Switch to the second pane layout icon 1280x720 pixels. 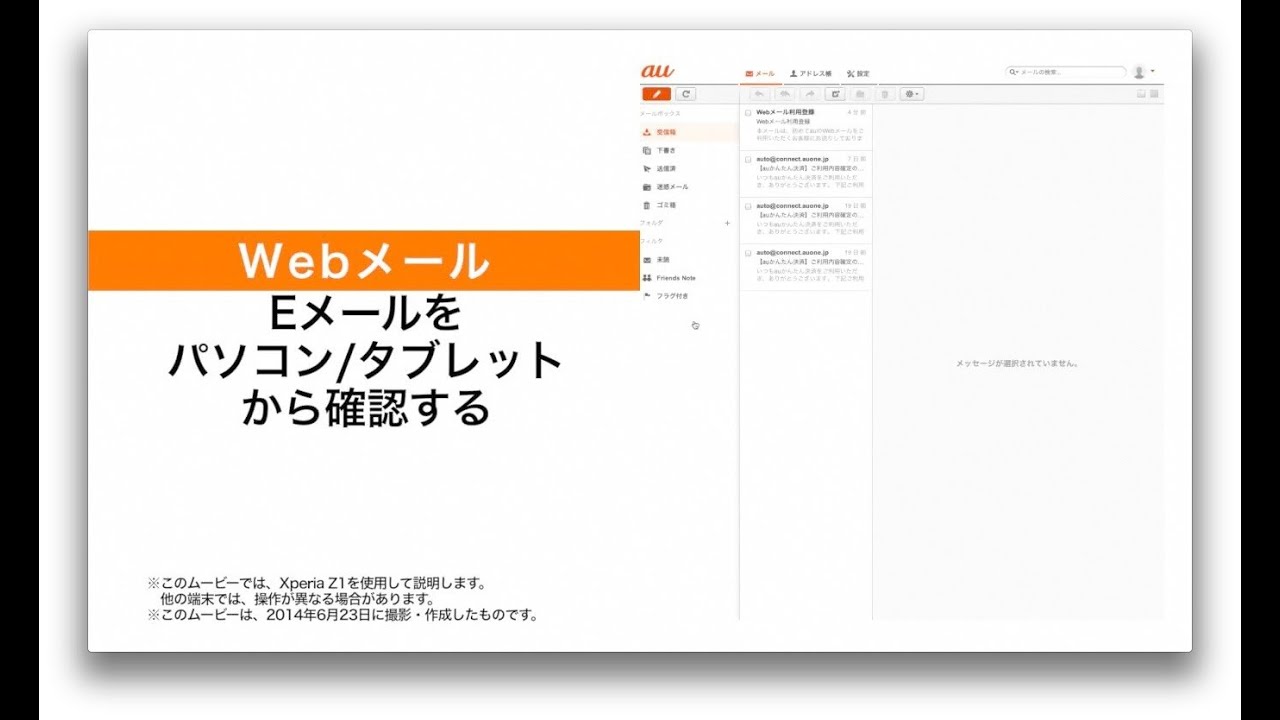(1154, 94)
